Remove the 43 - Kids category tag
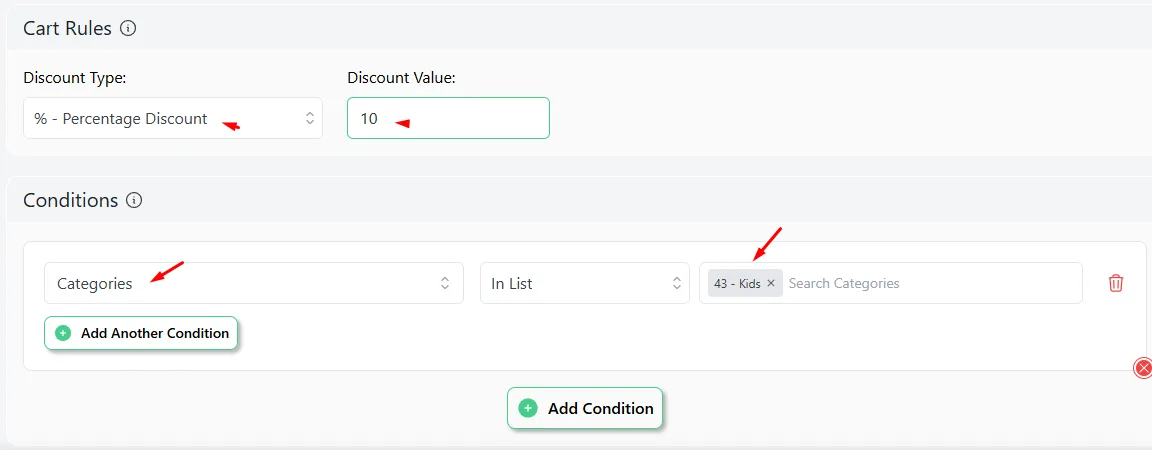Viewport: 1152px width, 450px height. click(x=771, y=283)
